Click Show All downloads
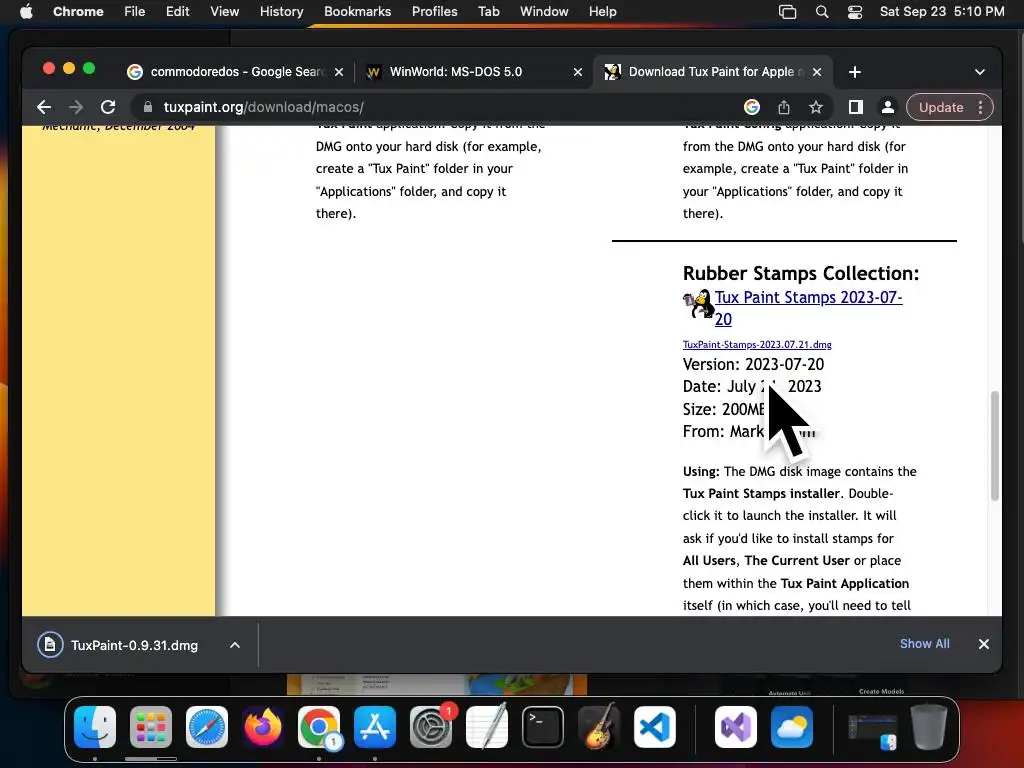 (925, 644)
